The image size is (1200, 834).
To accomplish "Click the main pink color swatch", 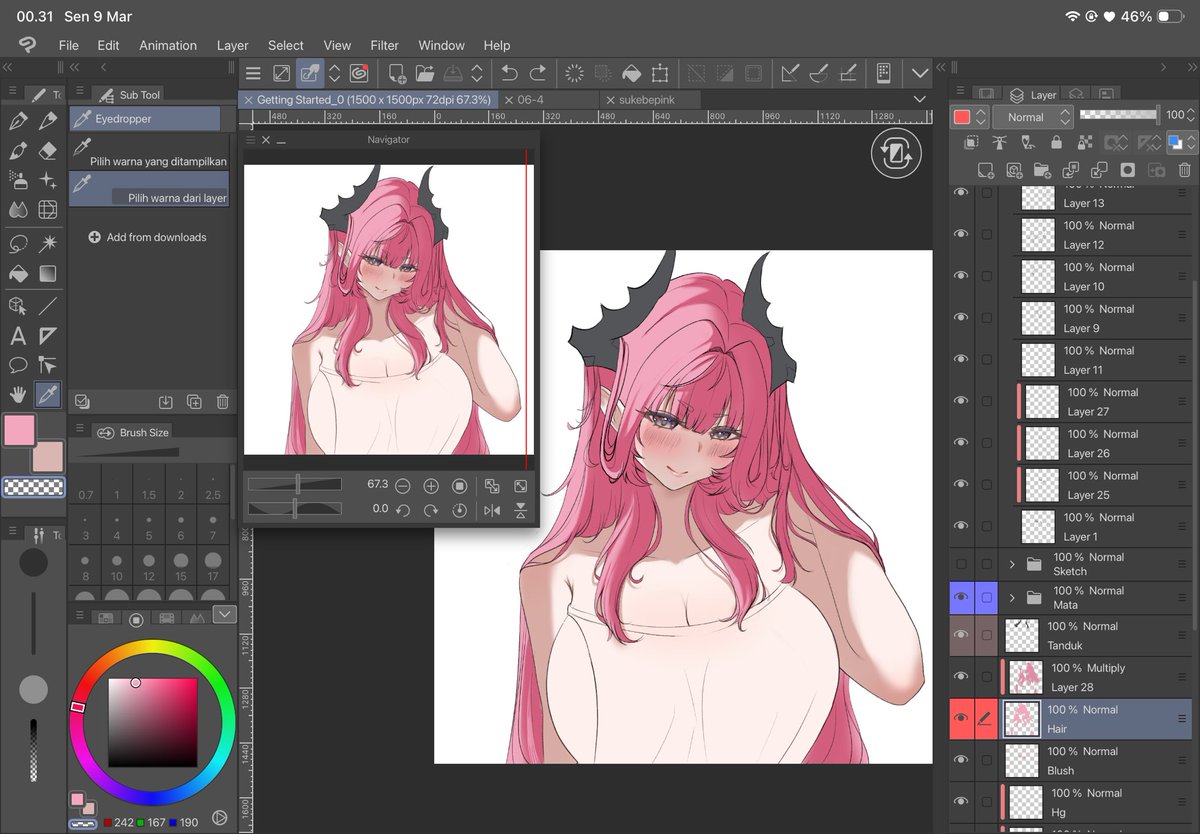I will point(20,430).
